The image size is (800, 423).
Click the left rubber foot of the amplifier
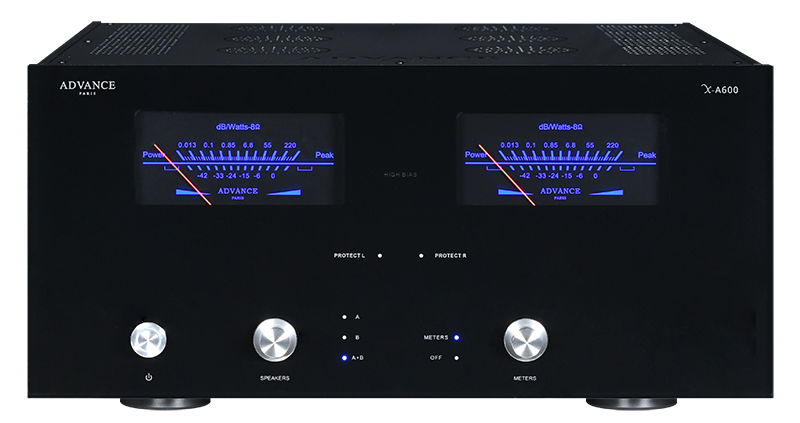pos(165,403)
